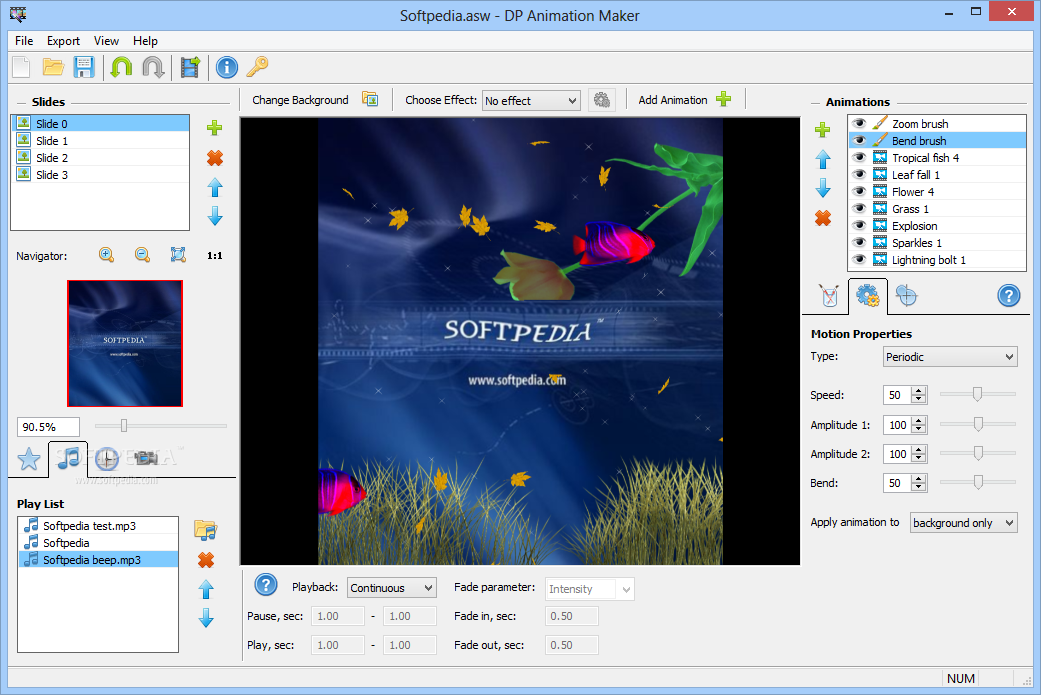Increase Speed value with up stepper

[x=919, y=391]
